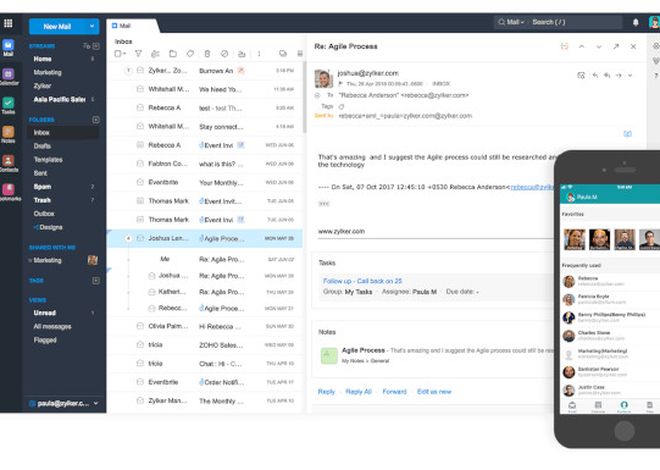Open the Inbox folder
The image size is (660, 470).
click(63, 133)
